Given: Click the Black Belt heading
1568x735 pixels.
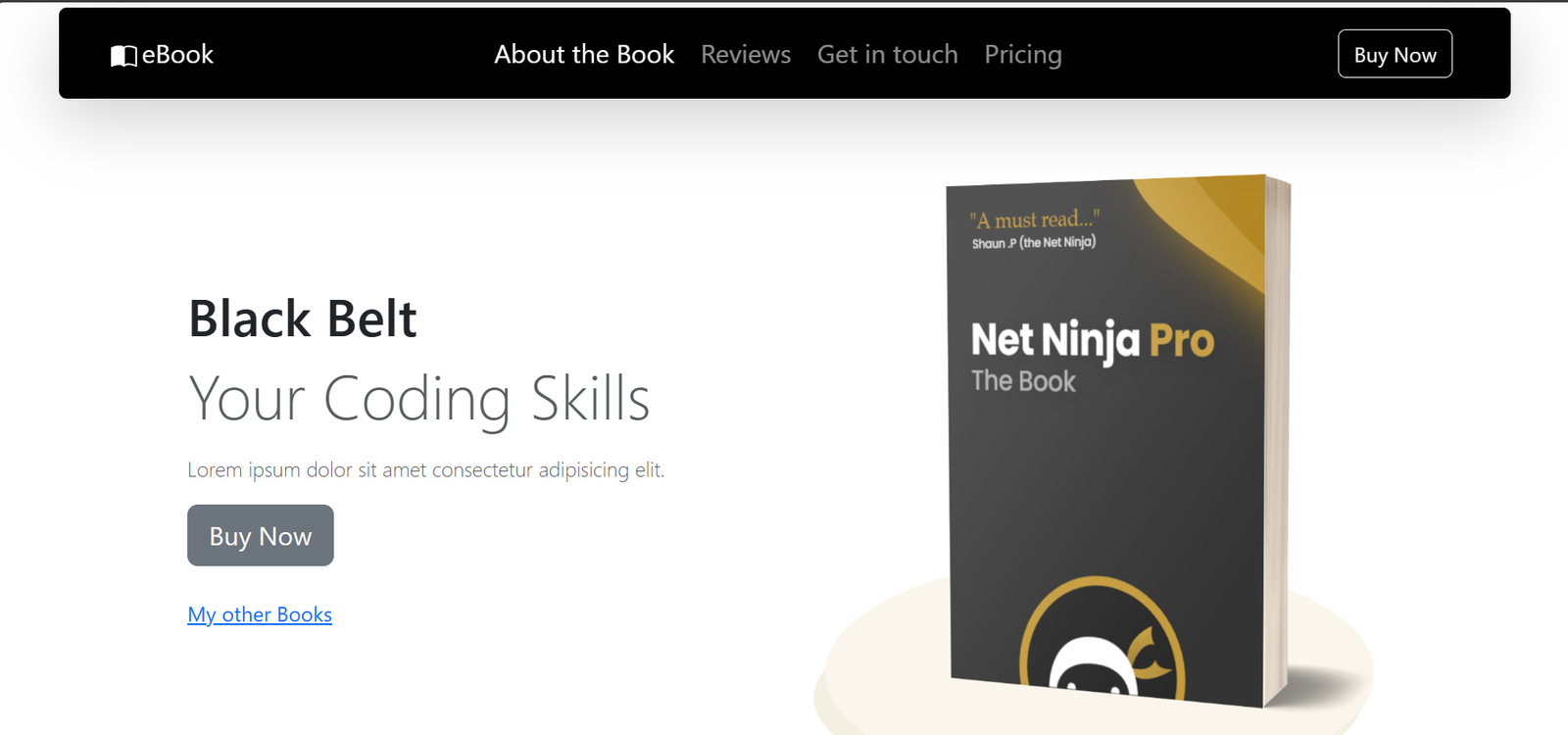Looking at the screenshot, I should pos(302,319).
